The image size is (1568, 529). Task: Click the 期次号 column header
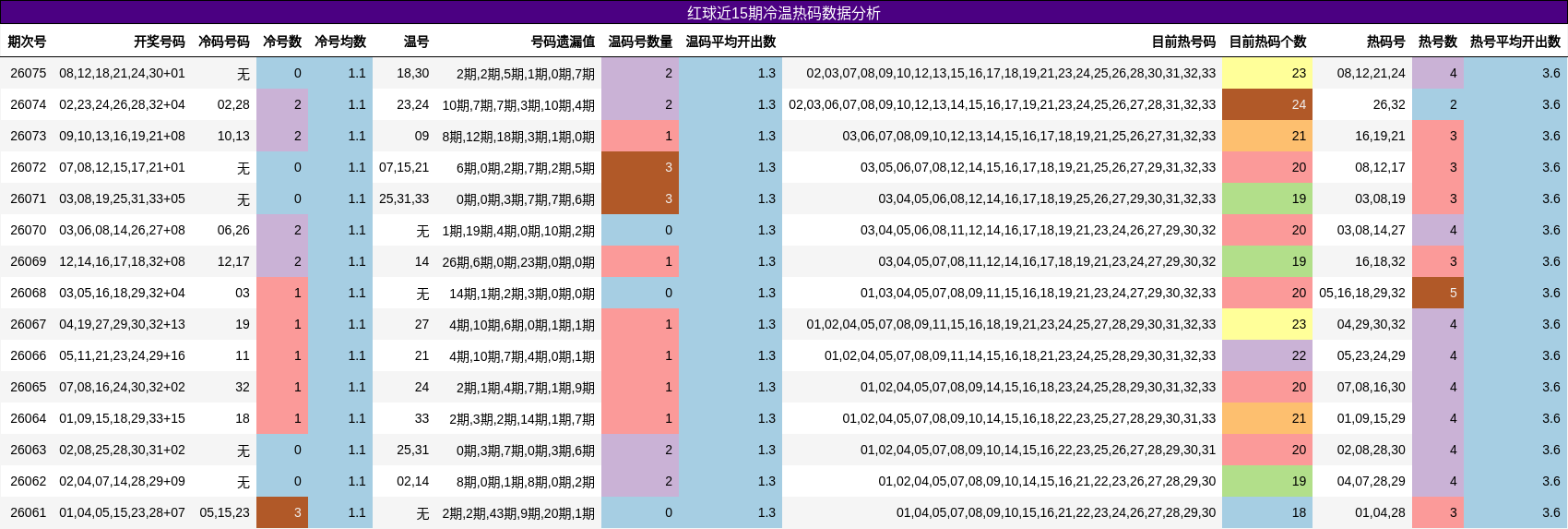(27, 42)
